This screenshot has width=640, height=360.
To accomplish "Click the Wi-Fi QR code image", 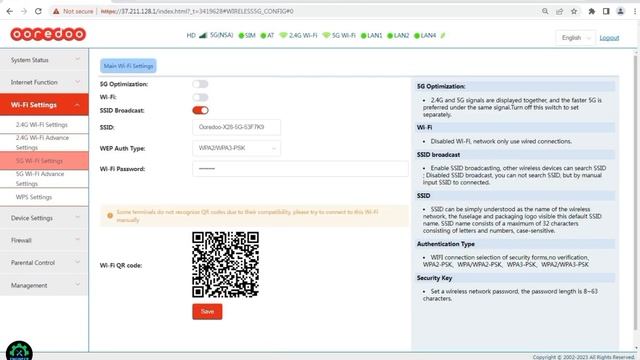I will 225,264.
